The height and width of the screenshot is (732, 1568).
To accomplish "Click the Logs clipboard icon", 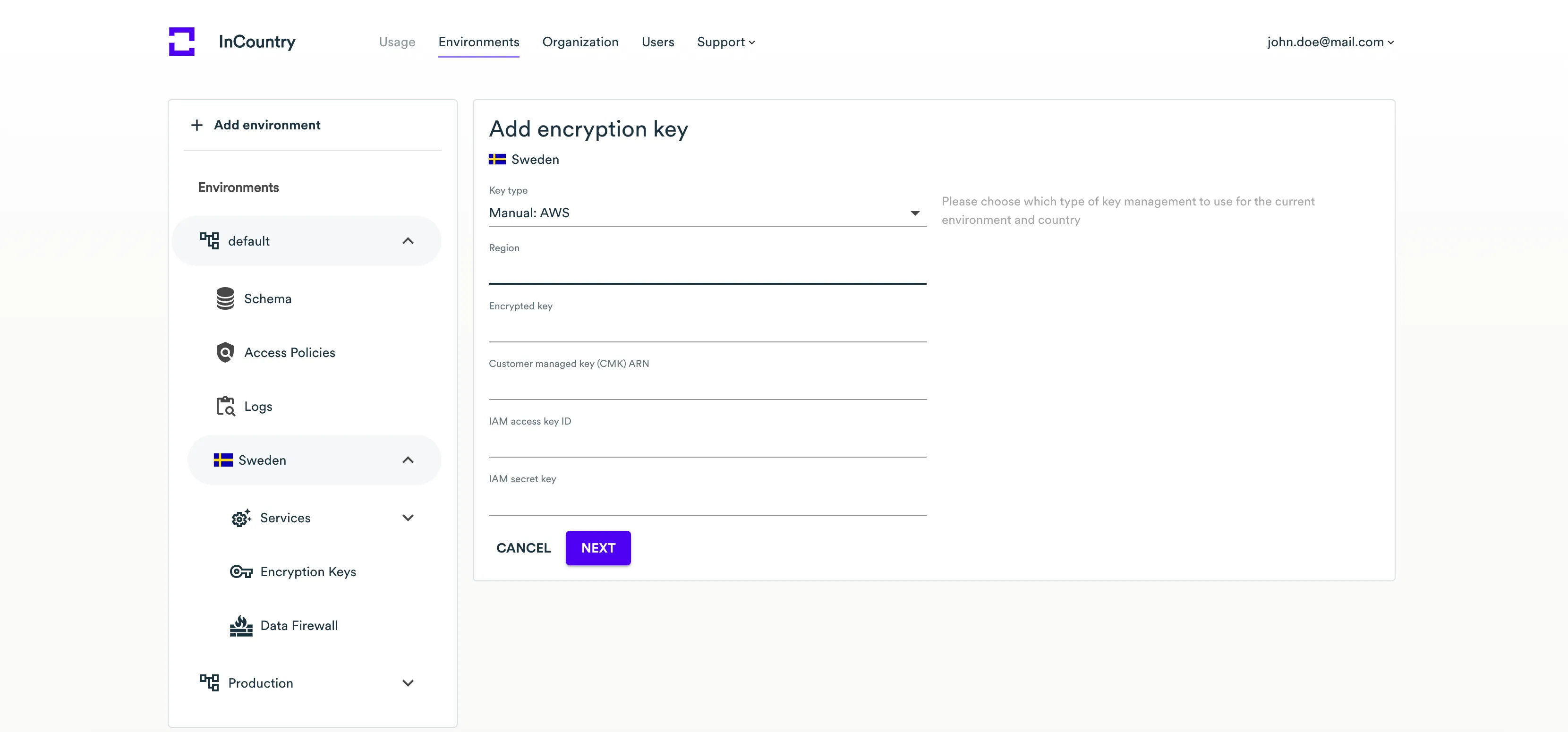I will tap(225, 406).
